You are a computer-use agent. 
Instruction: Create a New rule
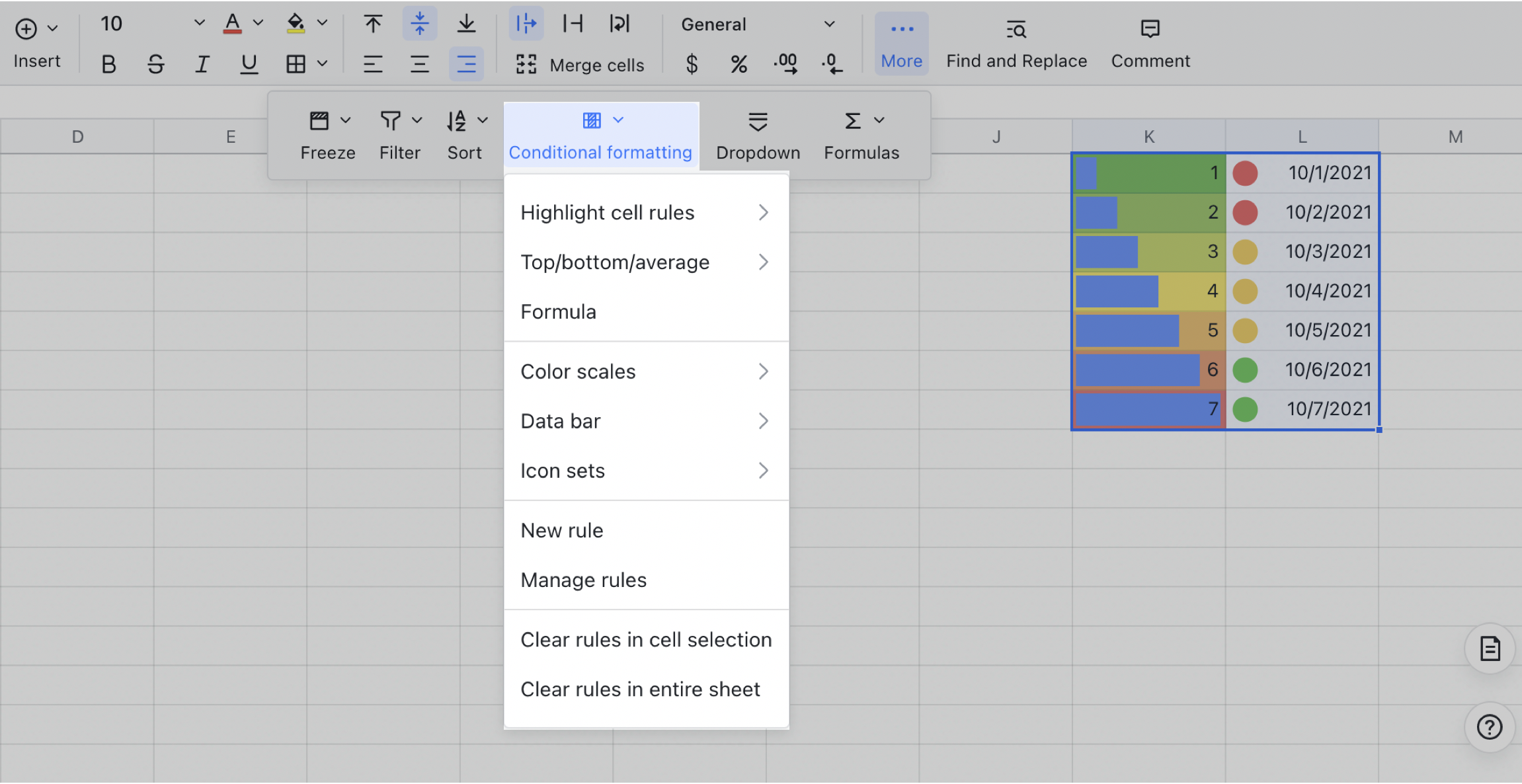point(561,529)
